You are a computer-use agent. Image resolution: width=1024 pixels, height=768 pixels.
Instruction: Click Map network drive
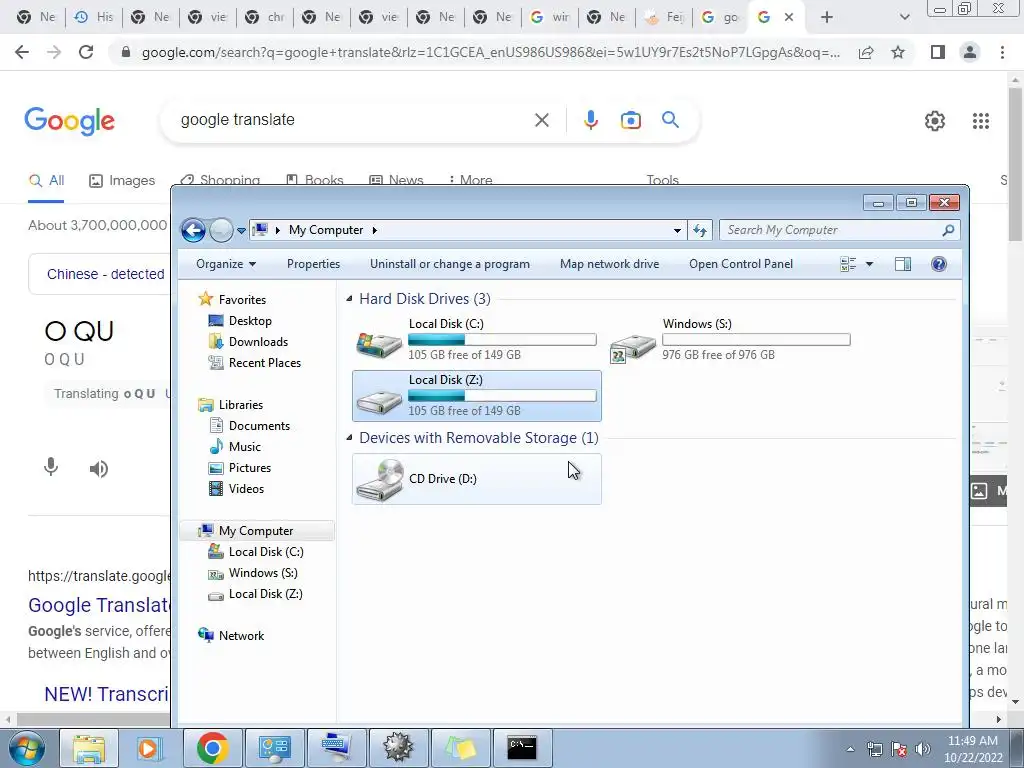click(609, 264)
